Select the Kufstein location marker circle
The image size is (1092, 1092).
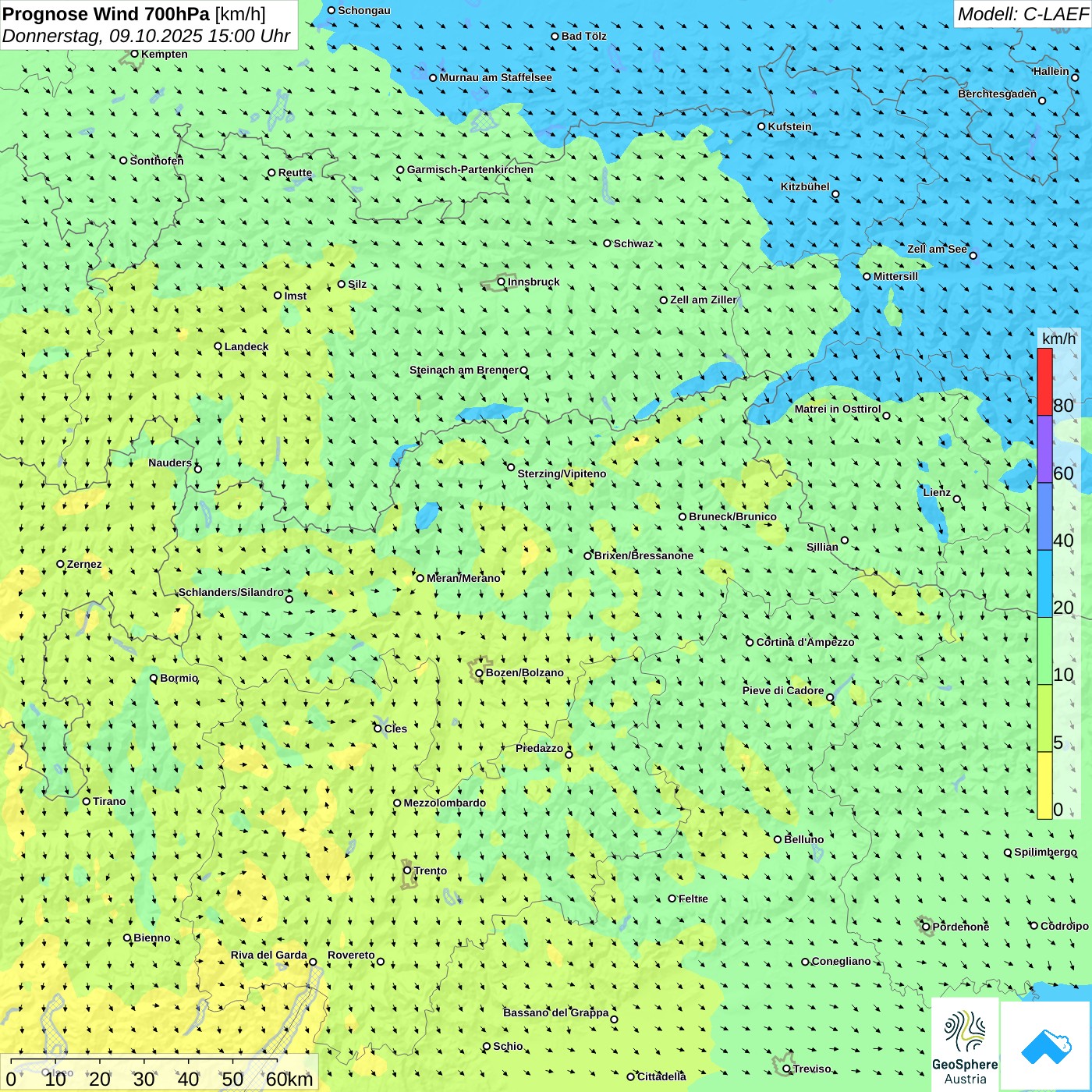click(762, 126)
